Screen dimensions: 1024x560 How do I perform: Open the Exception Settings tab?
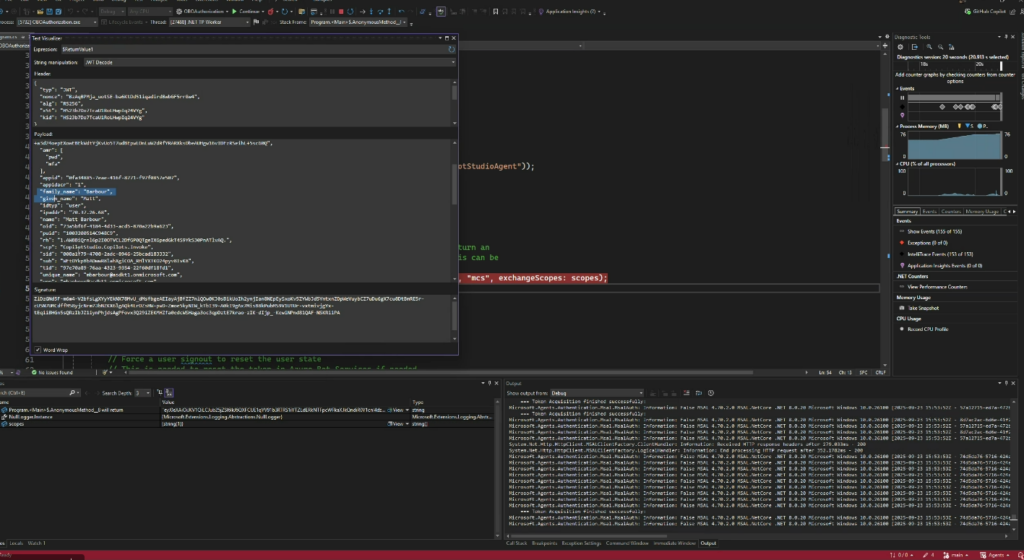pos(581,543)
